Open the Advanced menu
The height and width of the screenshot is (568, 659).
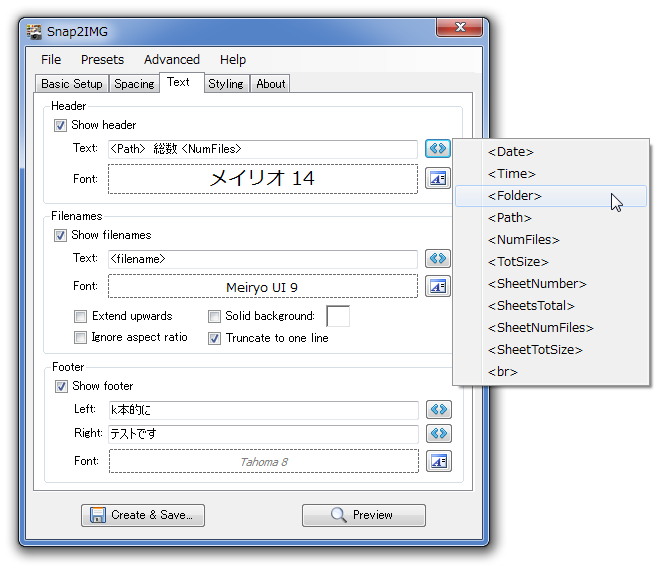[x=172, y=60]
